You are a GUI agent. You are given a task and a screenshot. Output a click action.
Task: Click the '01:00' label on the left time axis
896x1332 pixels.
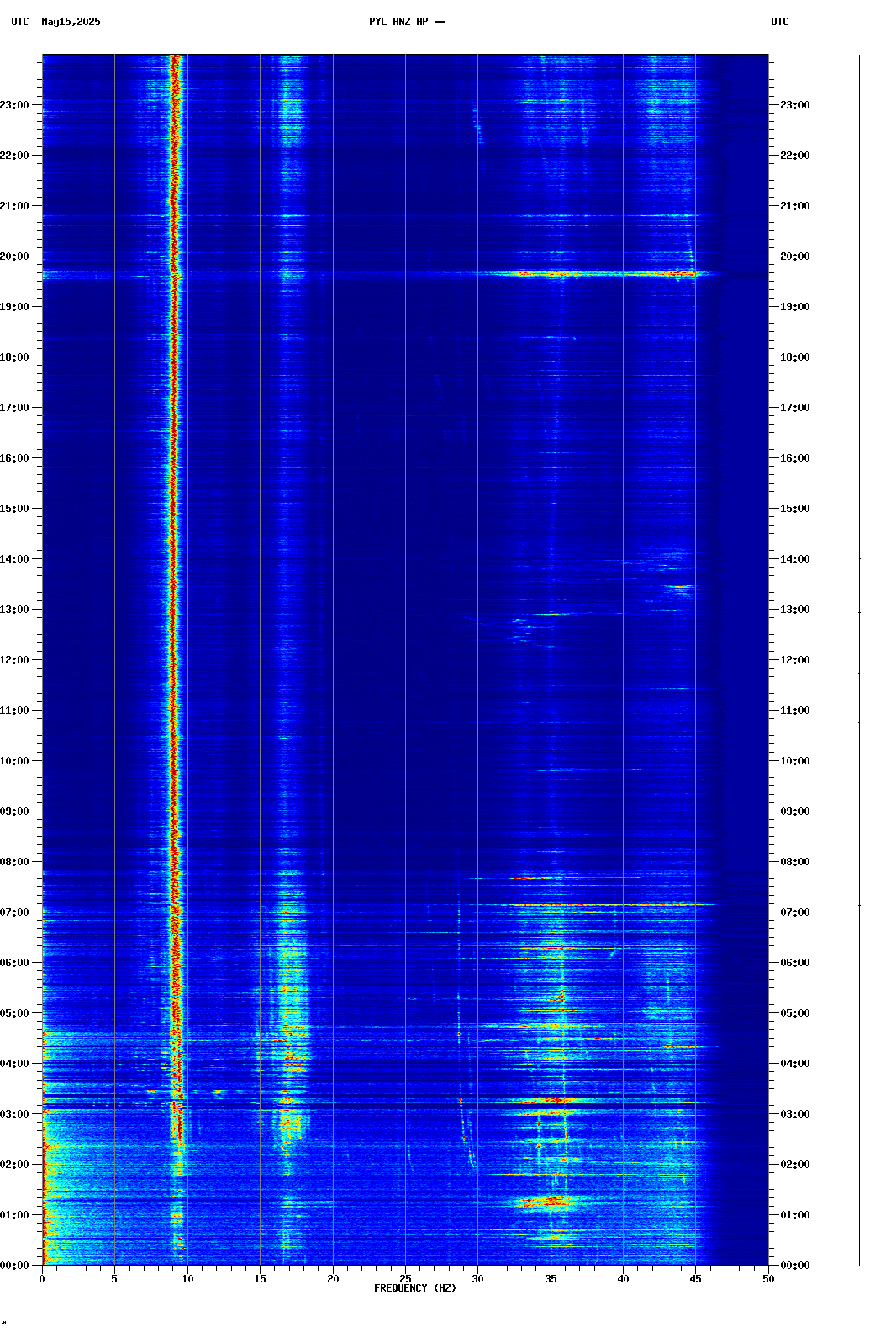(x=14, y=1215)
